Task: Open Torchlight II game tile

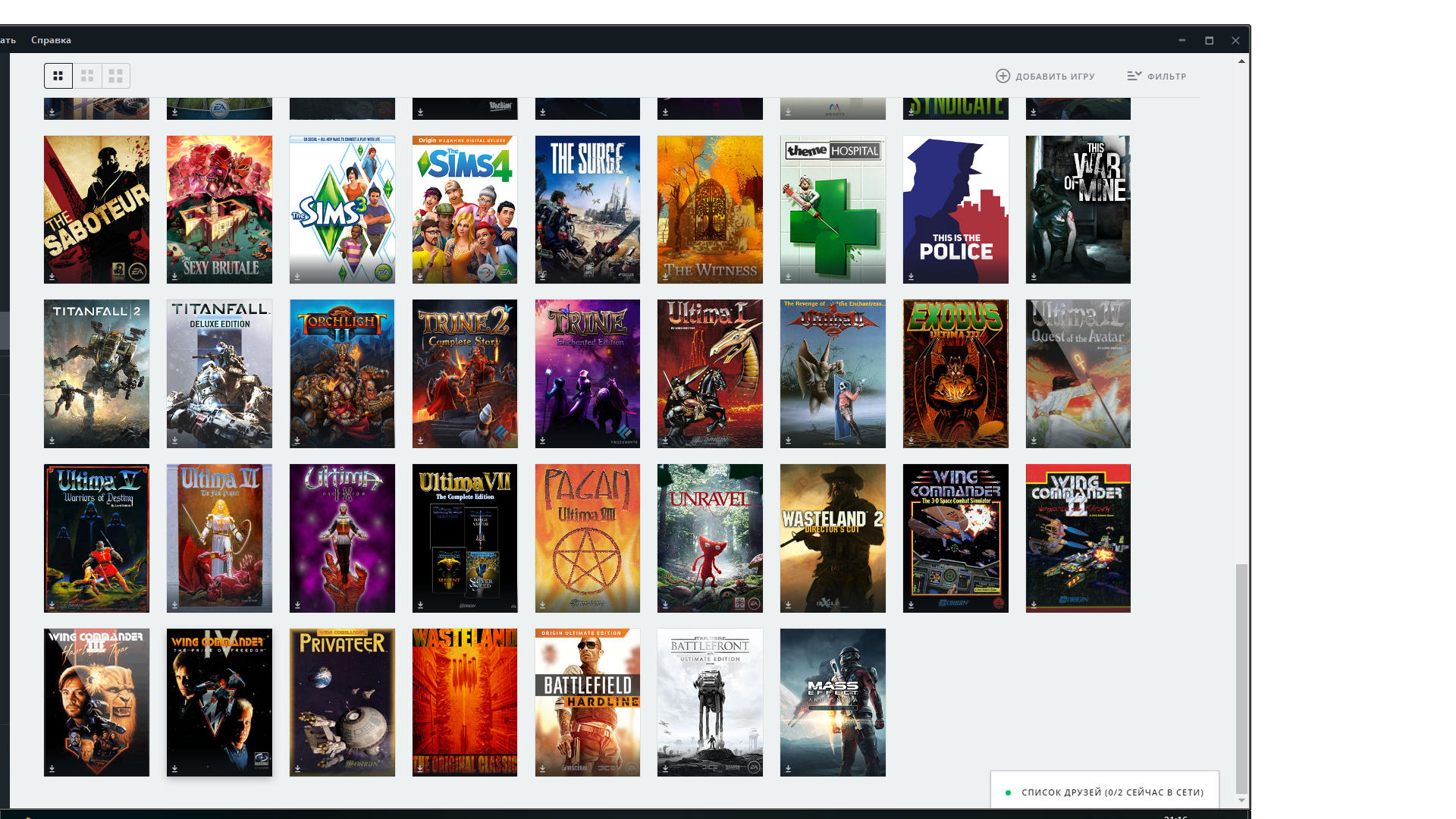Action: pyautogui.click(x=342, y=374)
